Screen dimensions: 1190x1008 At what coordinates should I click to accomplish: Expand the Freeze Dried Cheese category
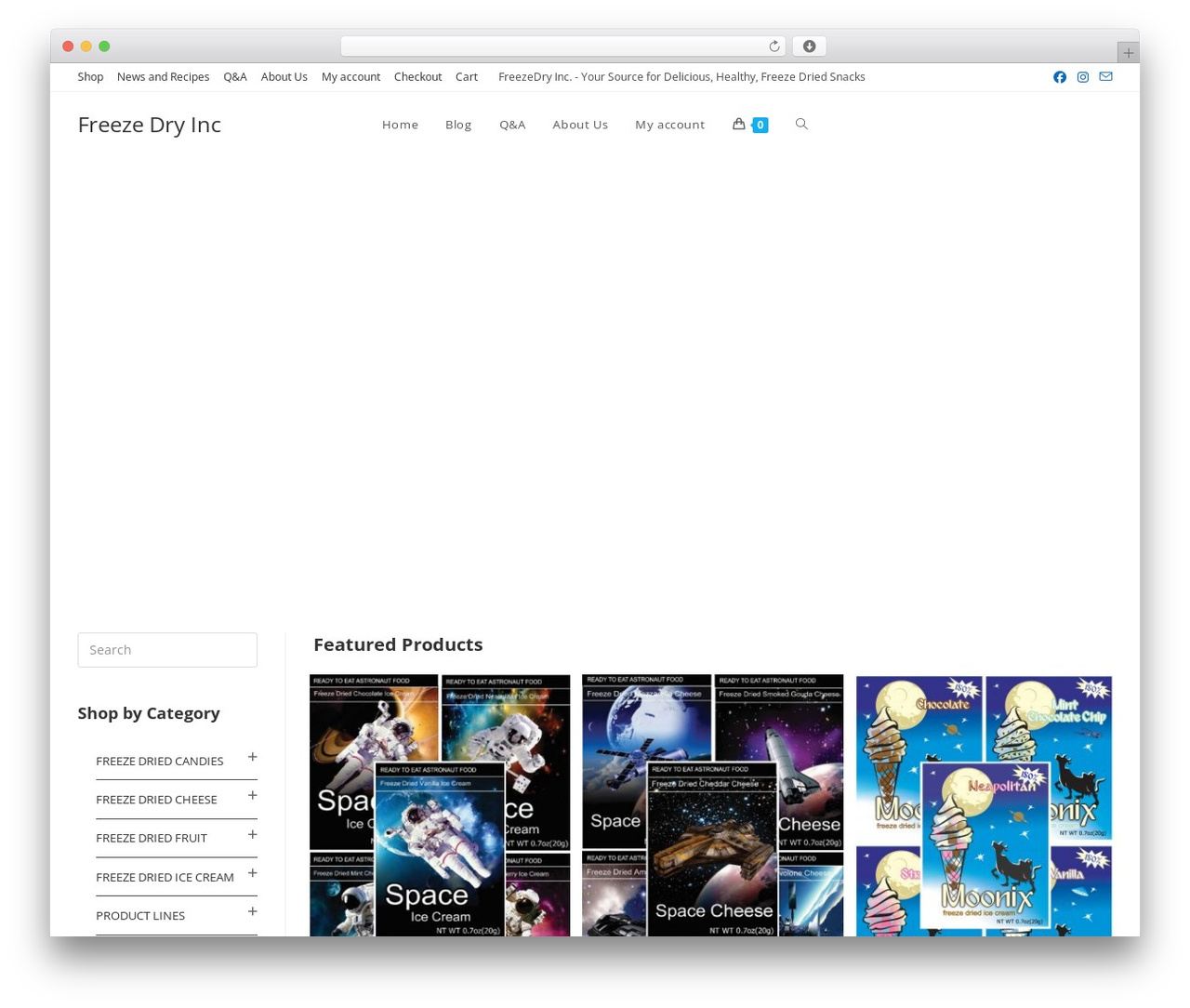point(252,795)
